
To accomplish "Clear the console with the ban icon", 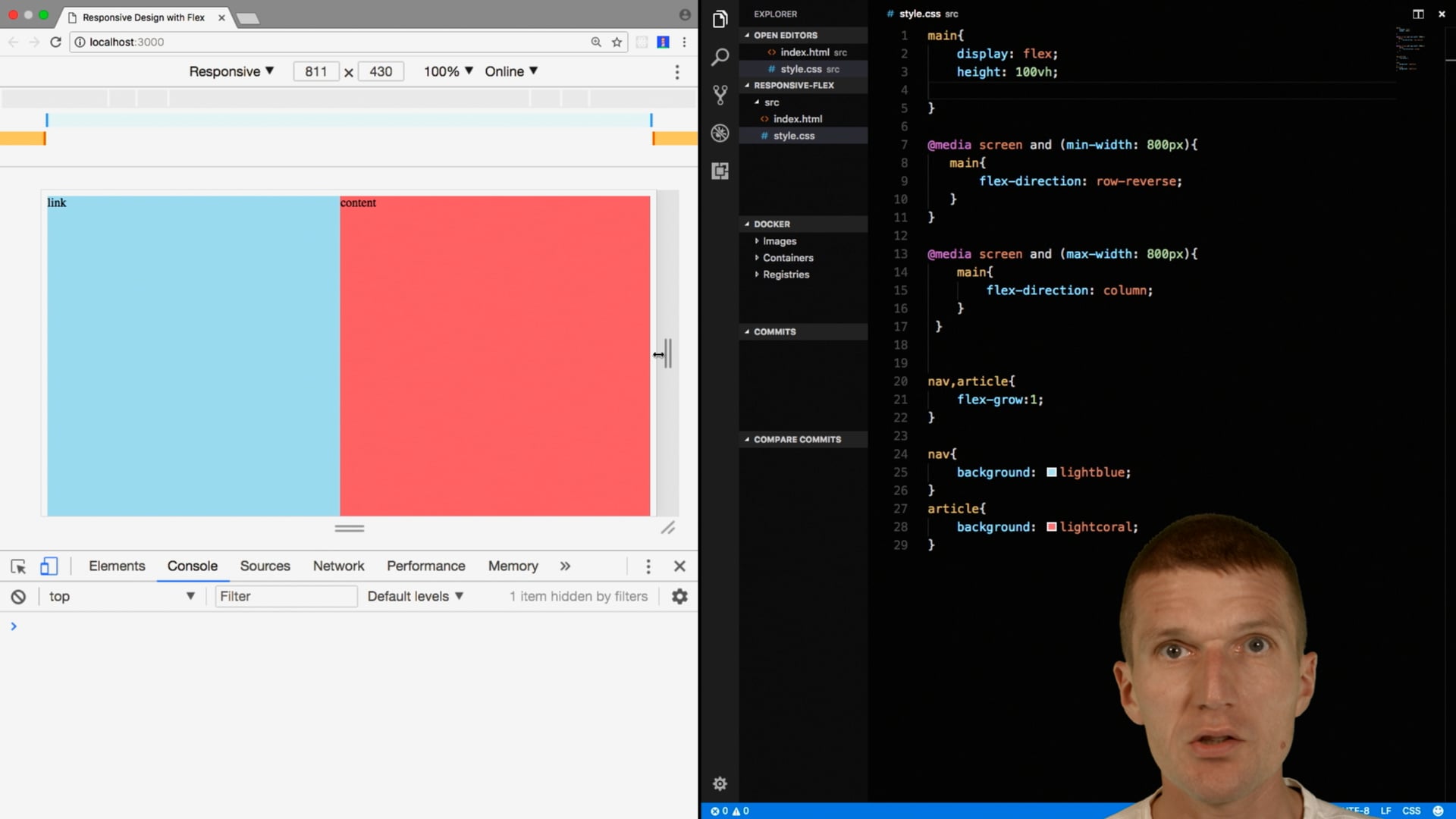I will click(18, 597).
